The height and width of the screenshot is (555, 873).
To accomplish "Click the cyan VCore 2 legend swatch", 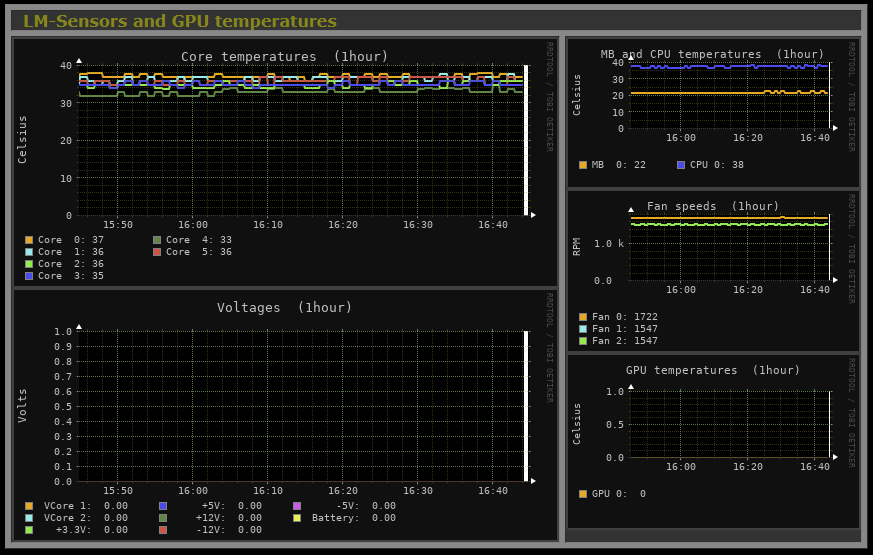I will 29,518.
